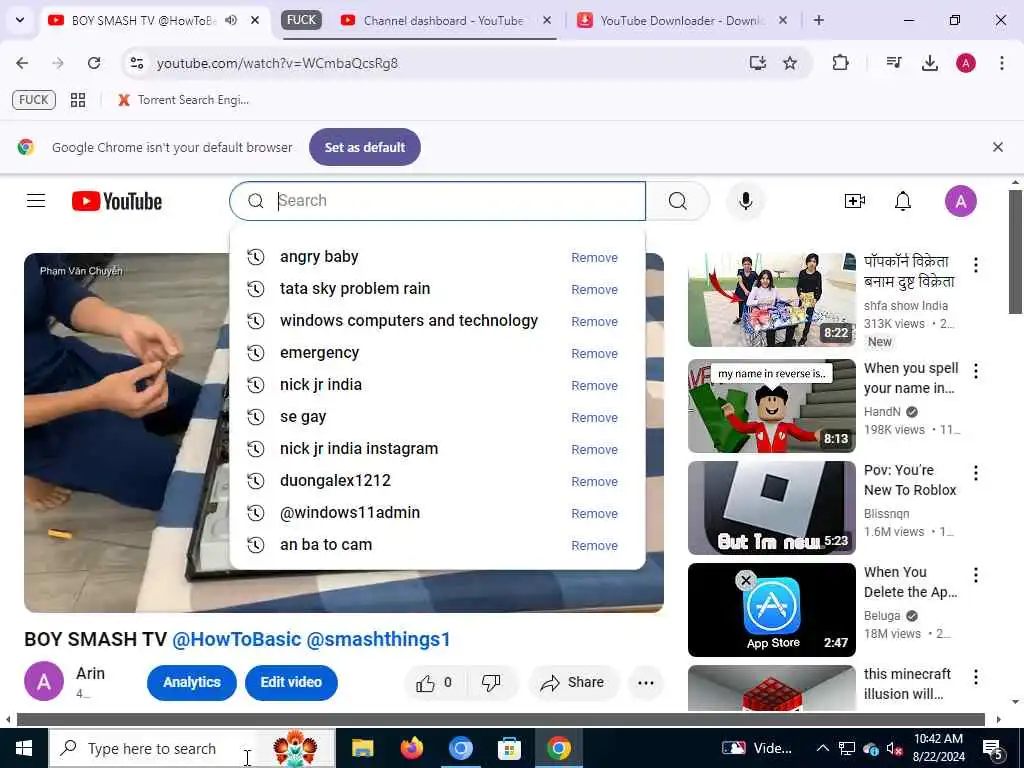Open Microsoft Store from the taskbar
The image size is (1024, 768).
click(509, 748)
